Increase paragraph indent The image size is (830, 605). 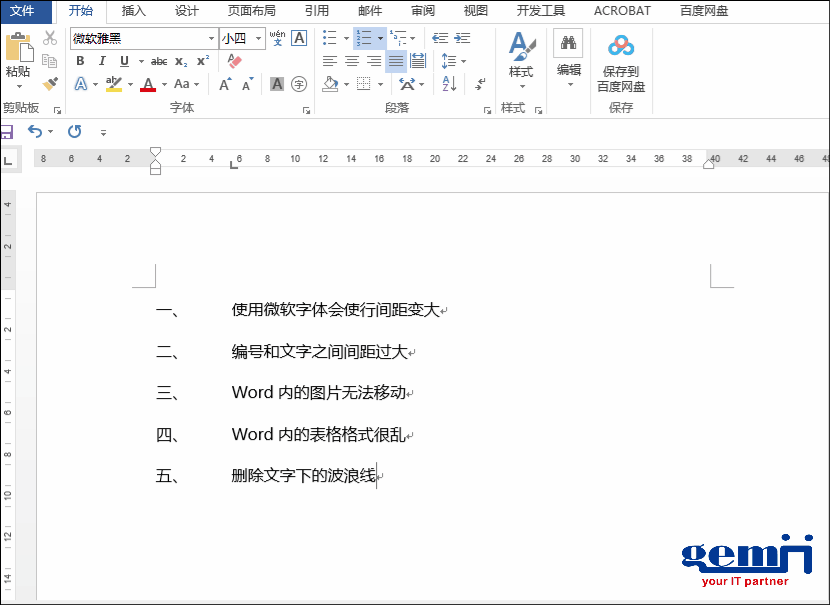[461, 38]
